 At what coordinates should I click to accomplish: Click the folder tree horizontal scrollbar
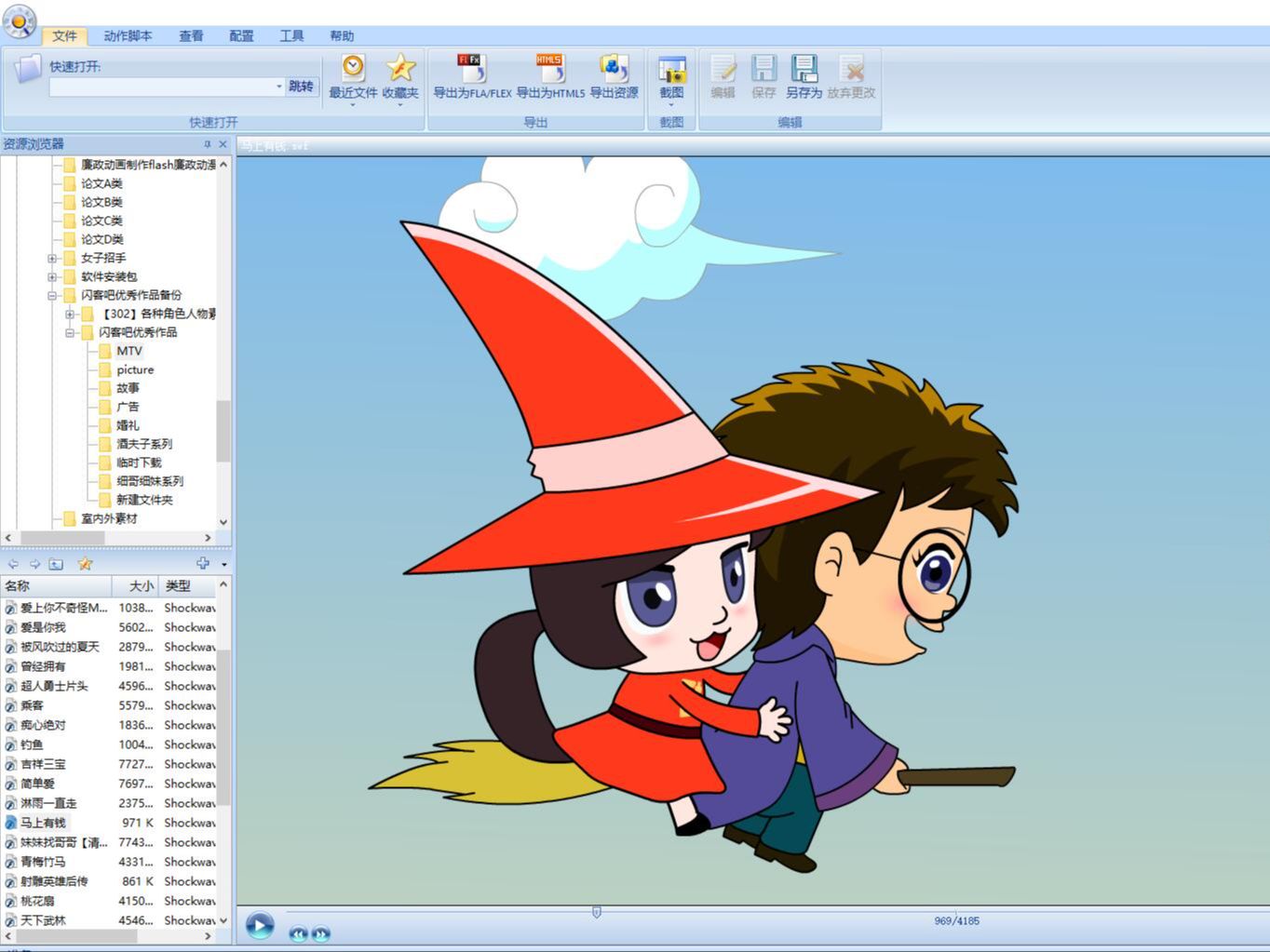pos(108,538)
